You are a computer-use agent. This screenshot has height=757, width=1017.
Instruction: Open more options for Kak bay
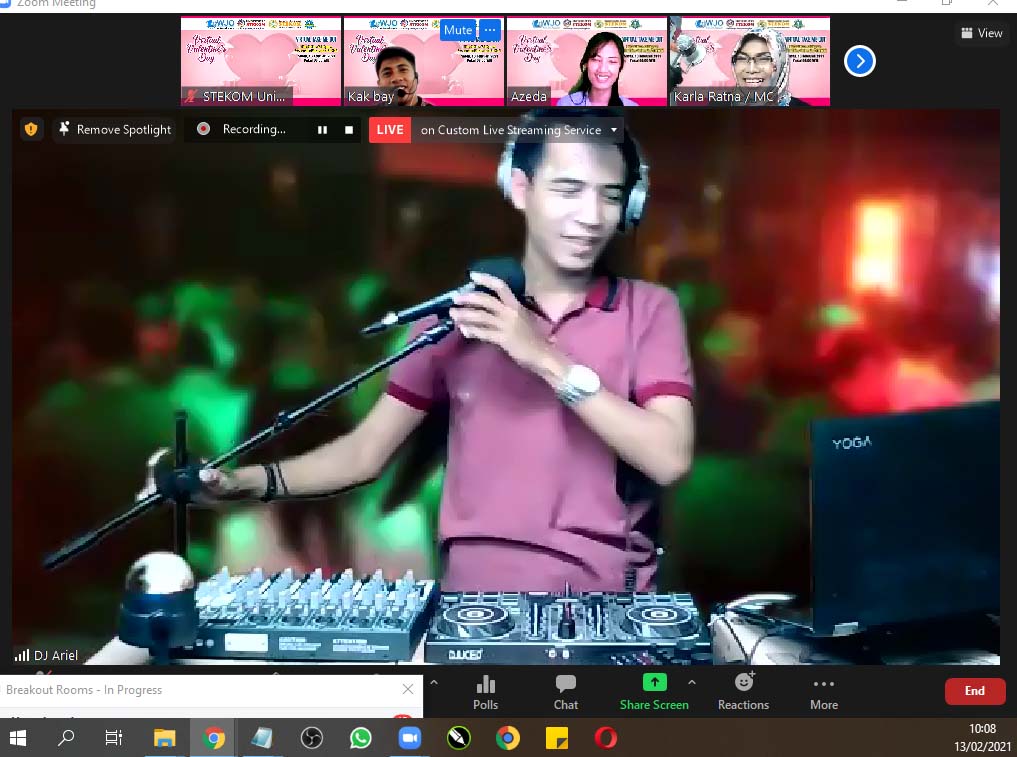(x=490, y=30)
